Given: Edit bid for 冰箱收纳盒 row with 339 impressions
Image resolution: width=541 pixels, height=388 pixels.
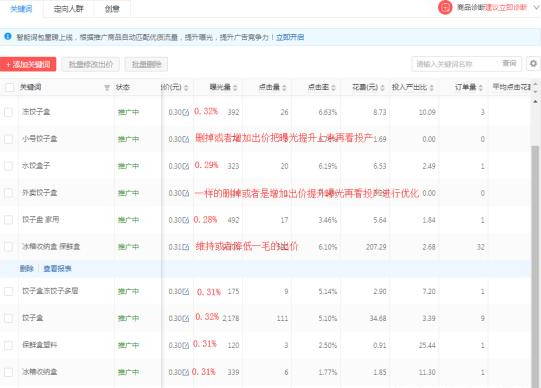Looking at the screenshot, I should tap(186, 372).
